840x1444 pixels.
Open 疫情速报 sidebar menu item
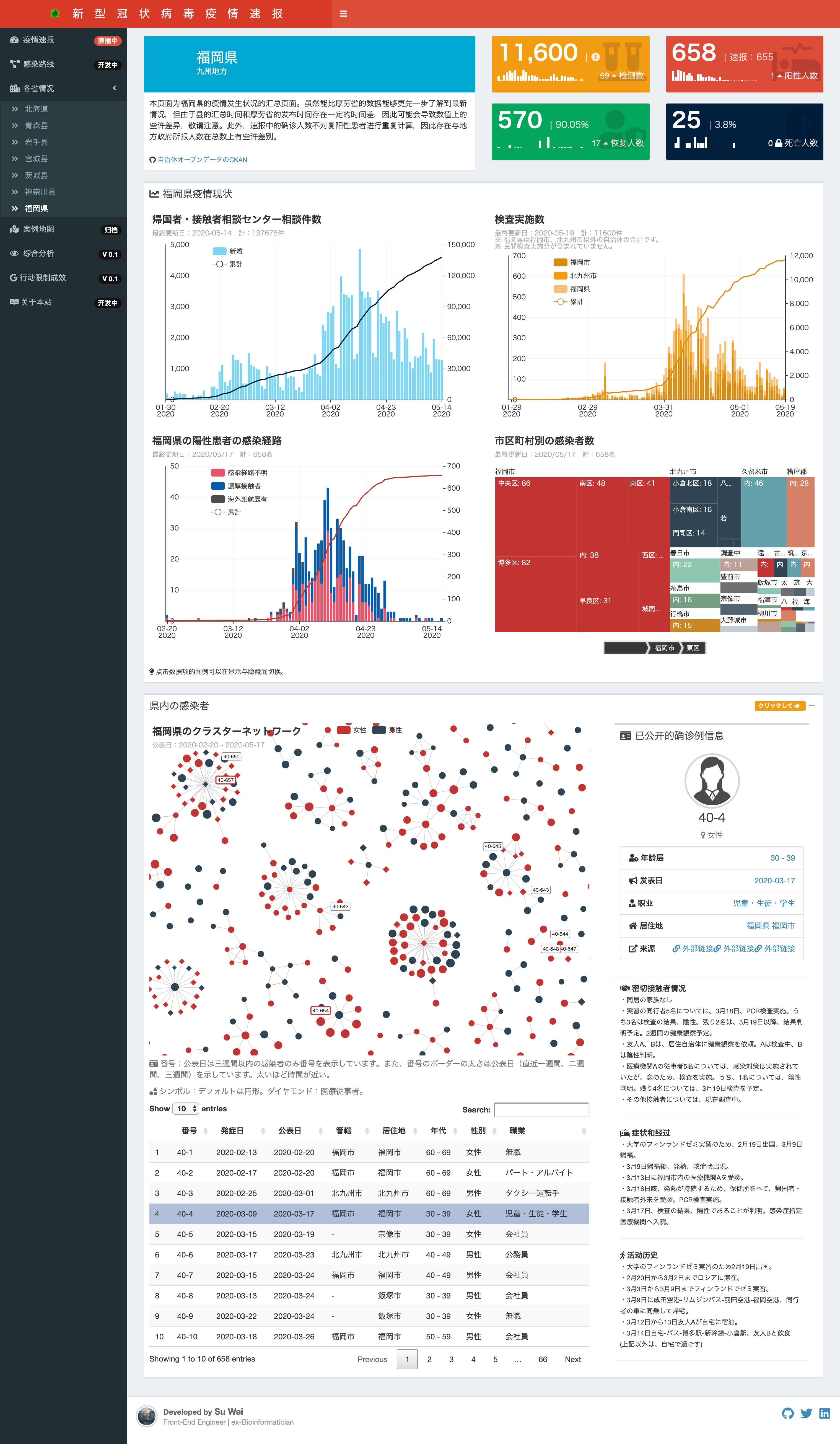38,40
